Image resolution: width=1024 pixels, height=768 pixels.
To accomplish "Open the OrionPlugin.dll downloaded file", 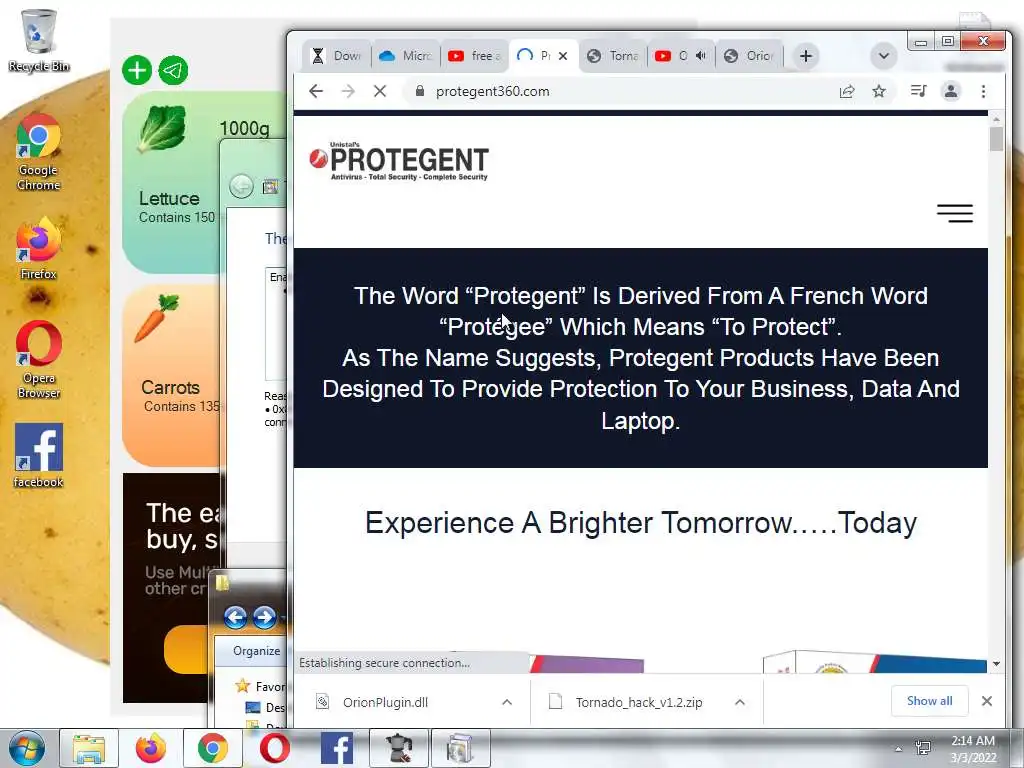I will (x=385, y=702).
